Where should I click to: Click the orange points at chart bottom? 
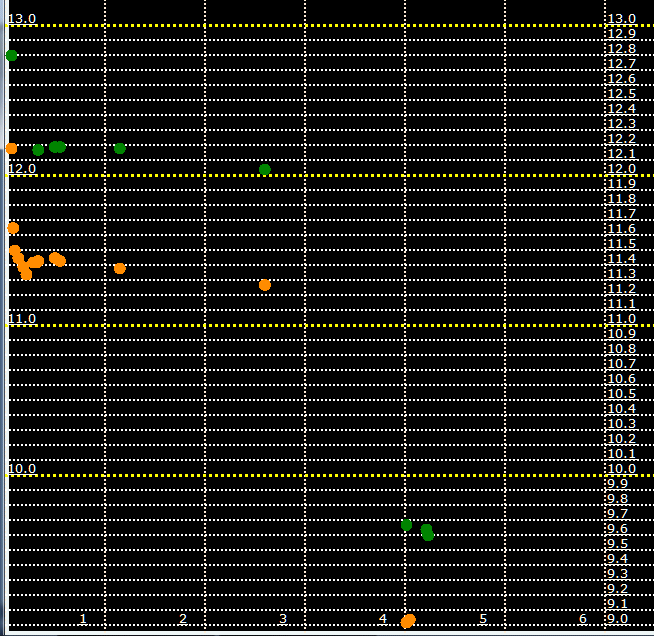coord(408,621)
